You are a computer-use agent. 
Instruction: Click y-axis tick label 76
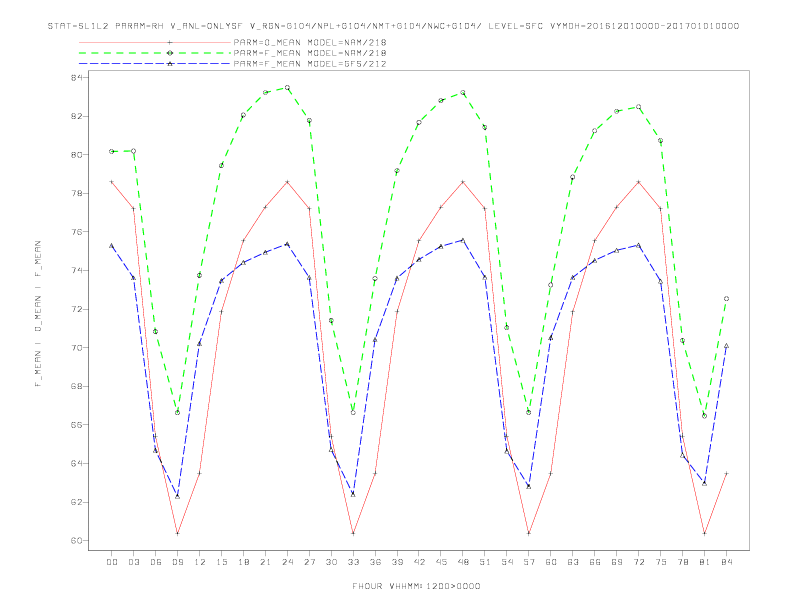point(77,232)
